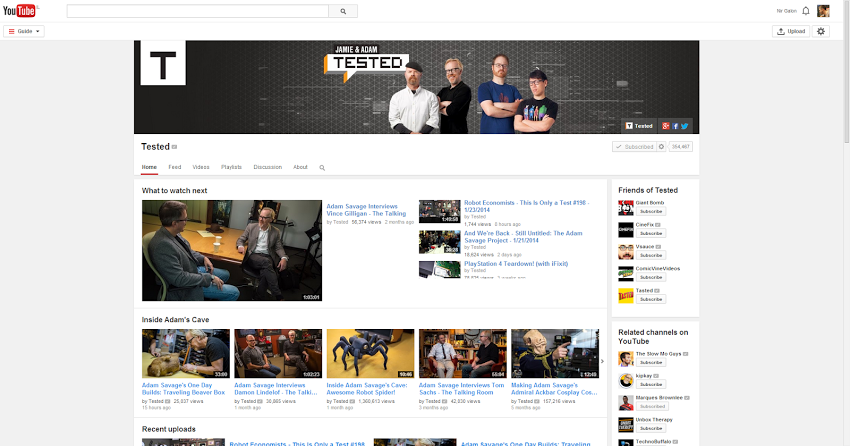
Task: Click the Upload button
Action: pos(791,31)
